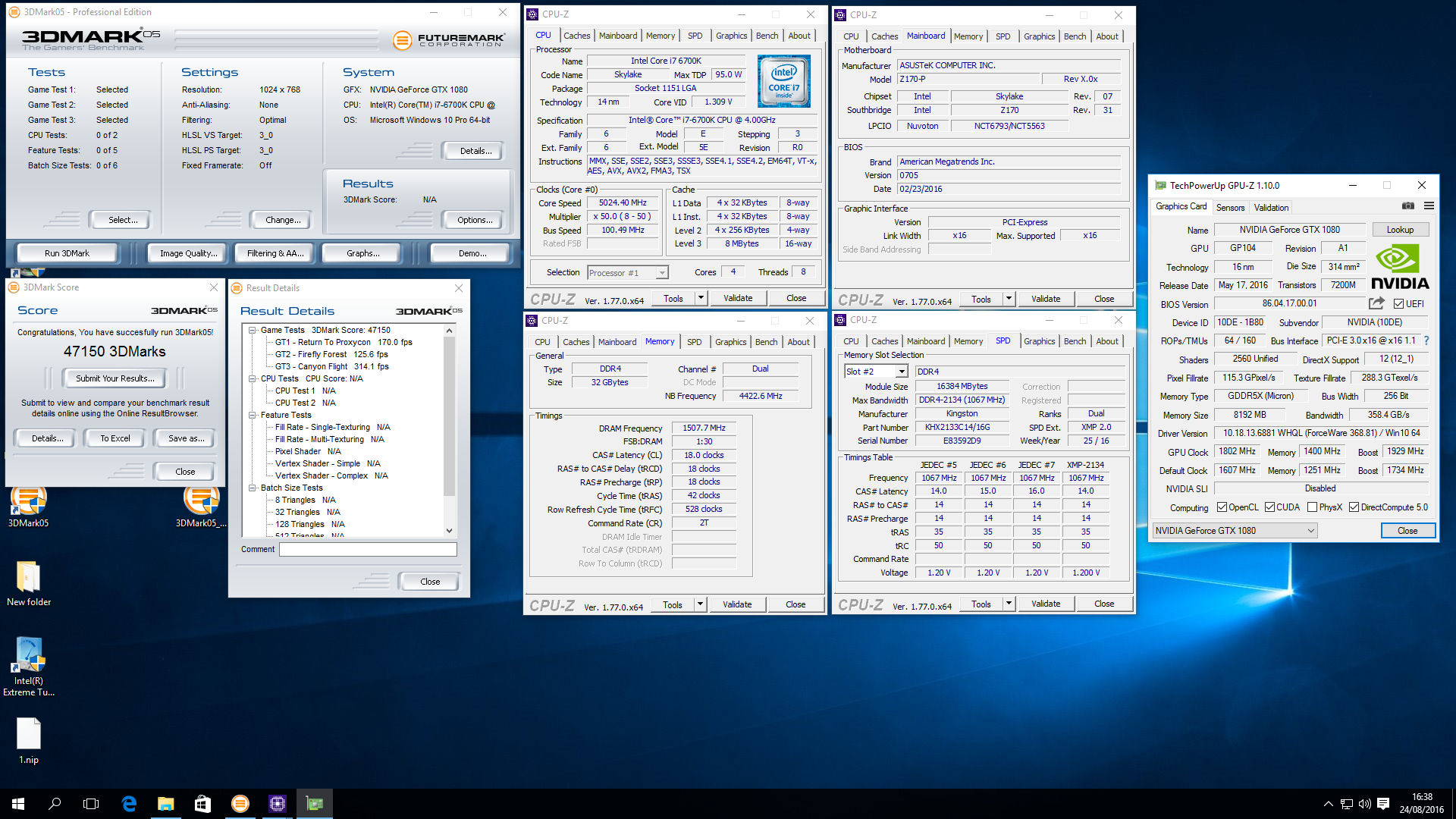The height and width of the screenshot is (819, 1456).
Task: Click the volume icon in system tray
Action: (1365, 804)
